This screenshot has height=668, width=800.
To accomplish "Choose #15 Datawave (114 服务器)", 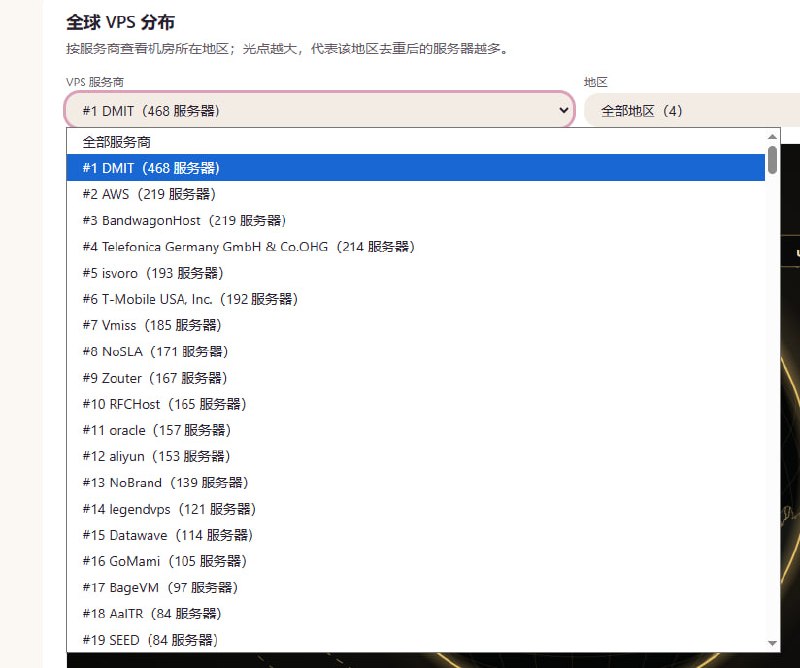I will coord(415,535).
